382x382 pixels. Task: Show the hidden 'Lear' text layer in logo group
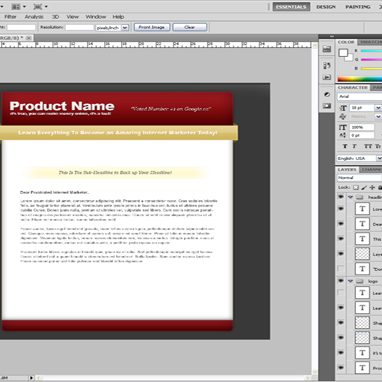point(341,292)
